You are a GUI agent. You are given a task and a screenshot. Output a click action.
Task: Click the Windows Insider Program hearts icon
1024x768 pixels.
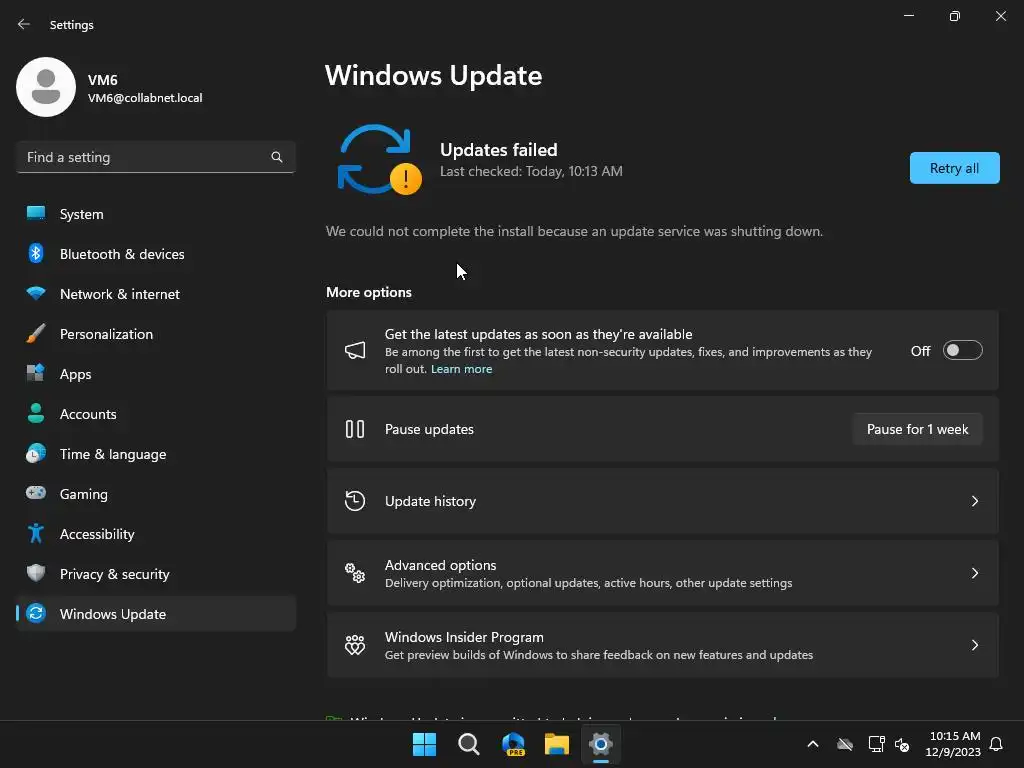pos(355,645)
